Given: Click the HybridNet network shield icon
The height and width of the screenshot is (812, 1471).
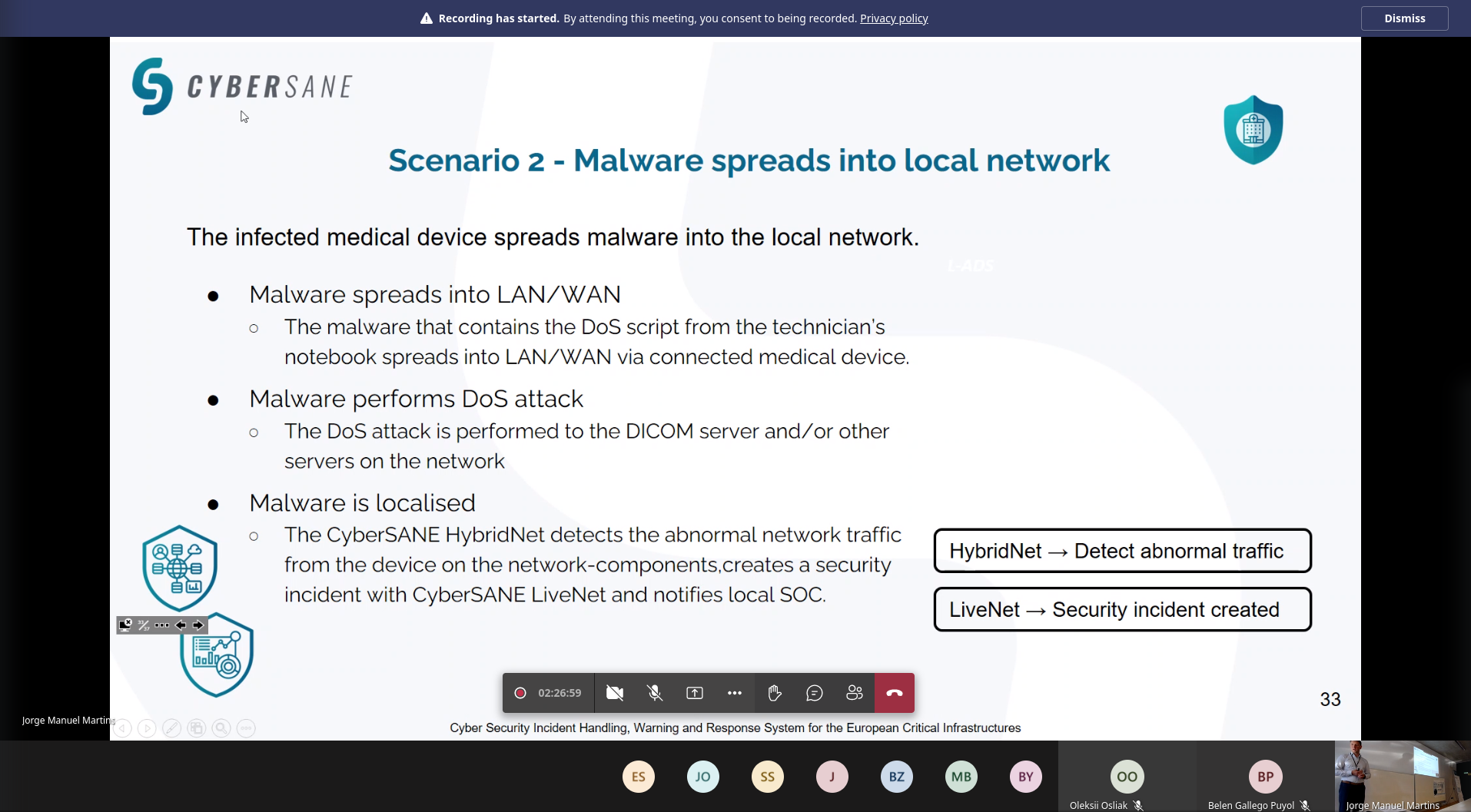Looking at the screenshot, I should [x=180, y=568].
